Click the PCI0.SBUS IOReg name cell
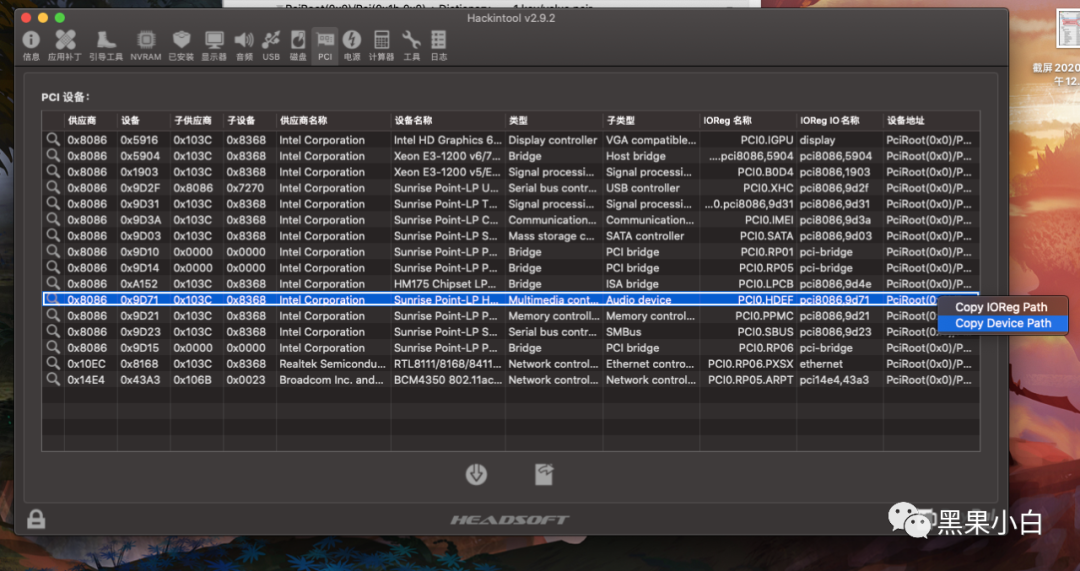This screenshot has height=571, width=1080. coord(765,331)
